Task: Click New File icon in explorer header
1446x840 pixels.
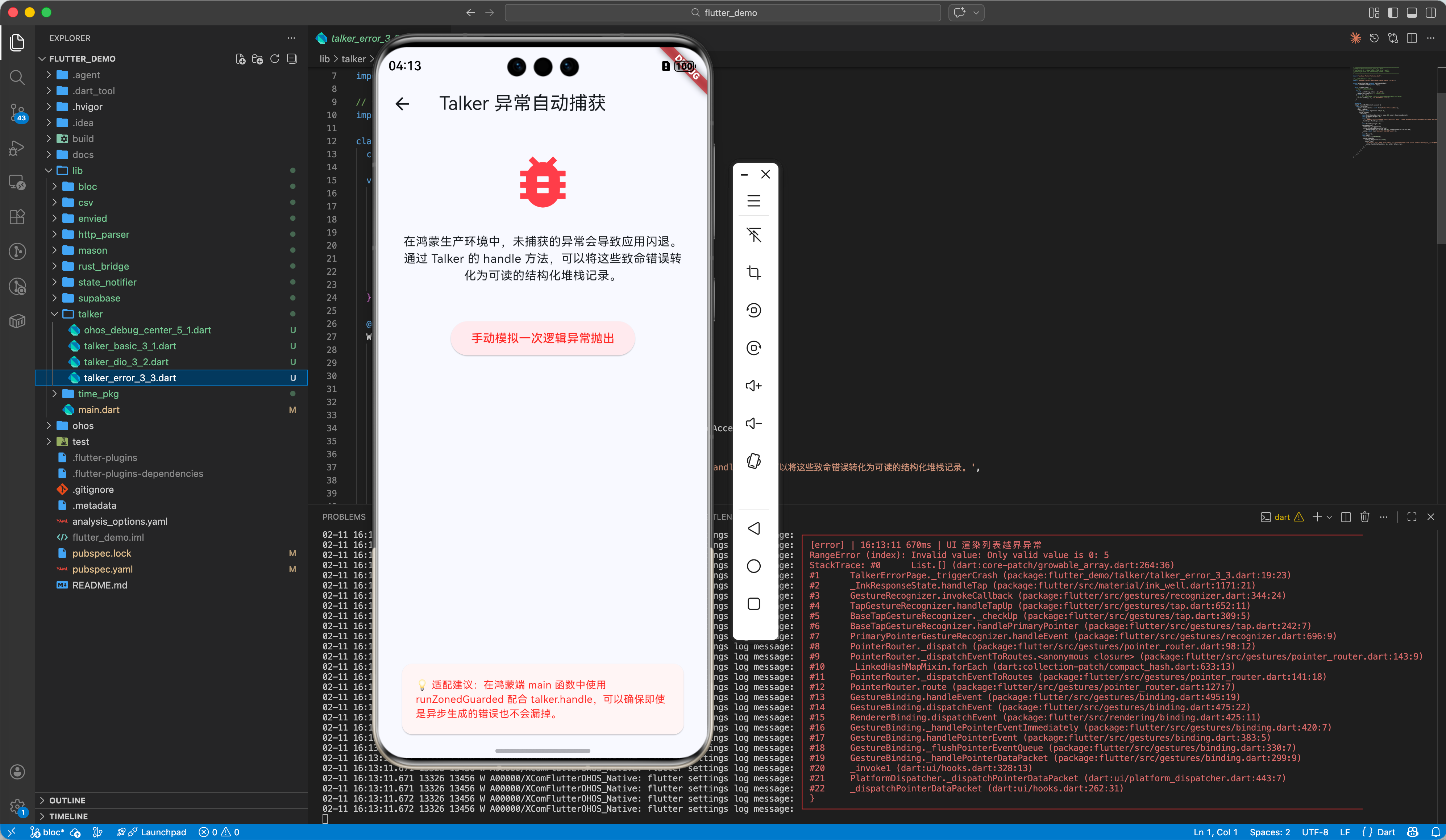Action: tap(240, 59)
